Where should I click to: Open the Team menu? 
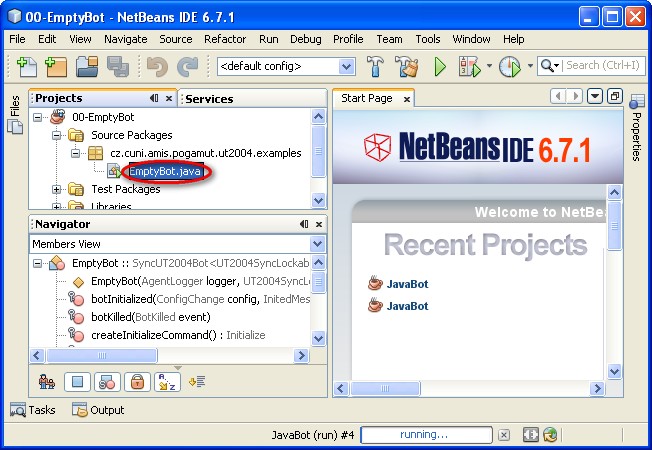pos(389,39)
